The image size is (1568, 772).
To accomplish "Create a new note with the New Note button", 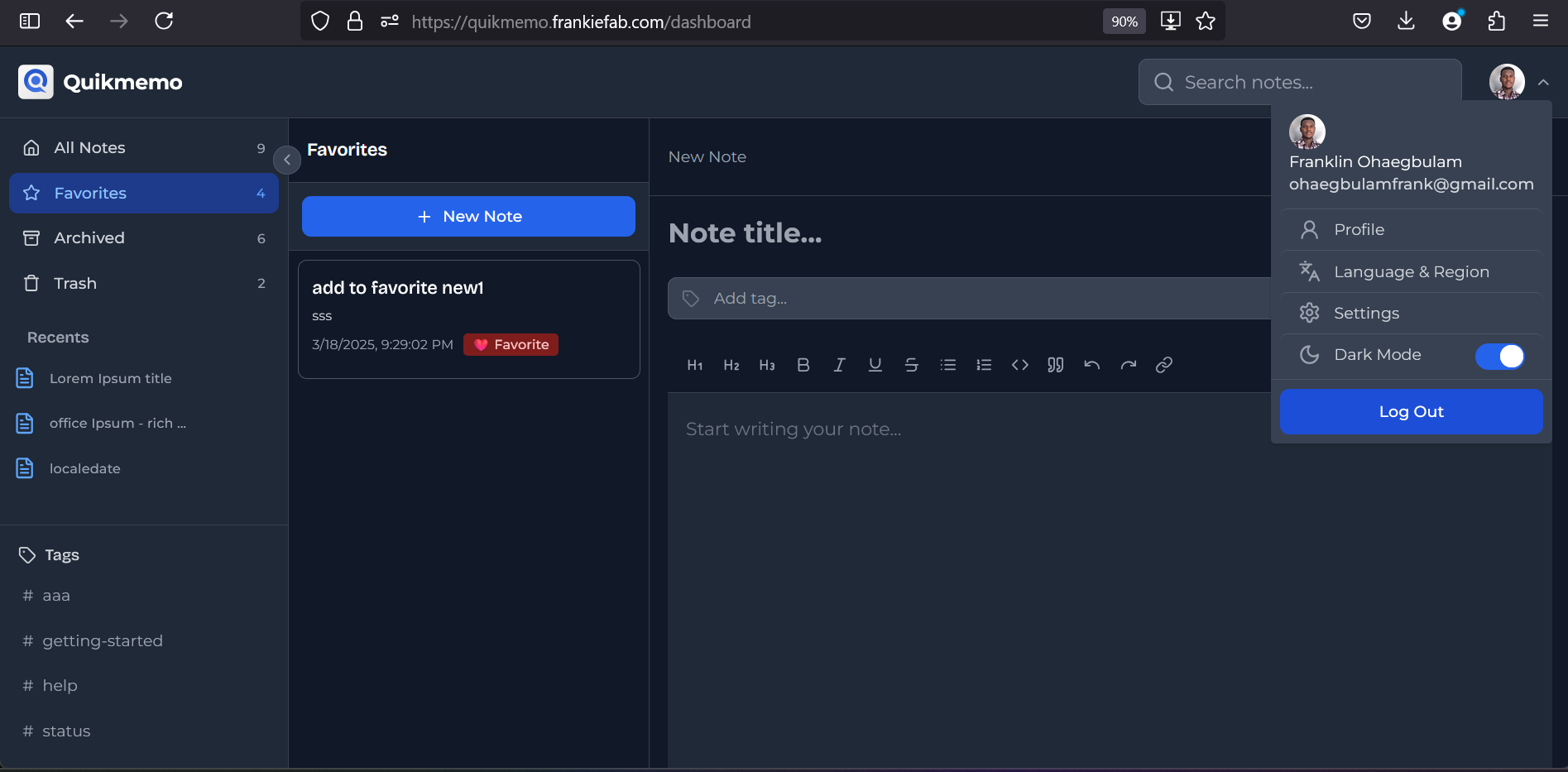I will click(x=468, y=216).
